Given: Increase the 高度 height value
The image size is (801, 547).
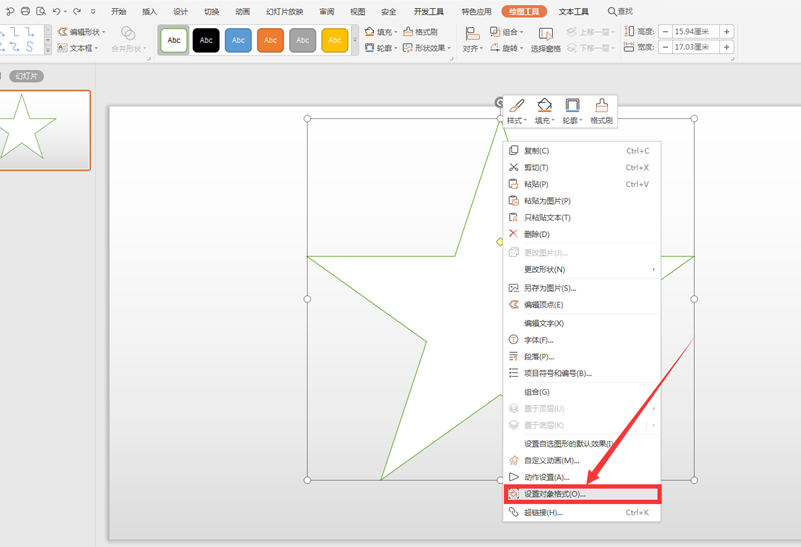Looking at the screenshot, I should 726,32.
